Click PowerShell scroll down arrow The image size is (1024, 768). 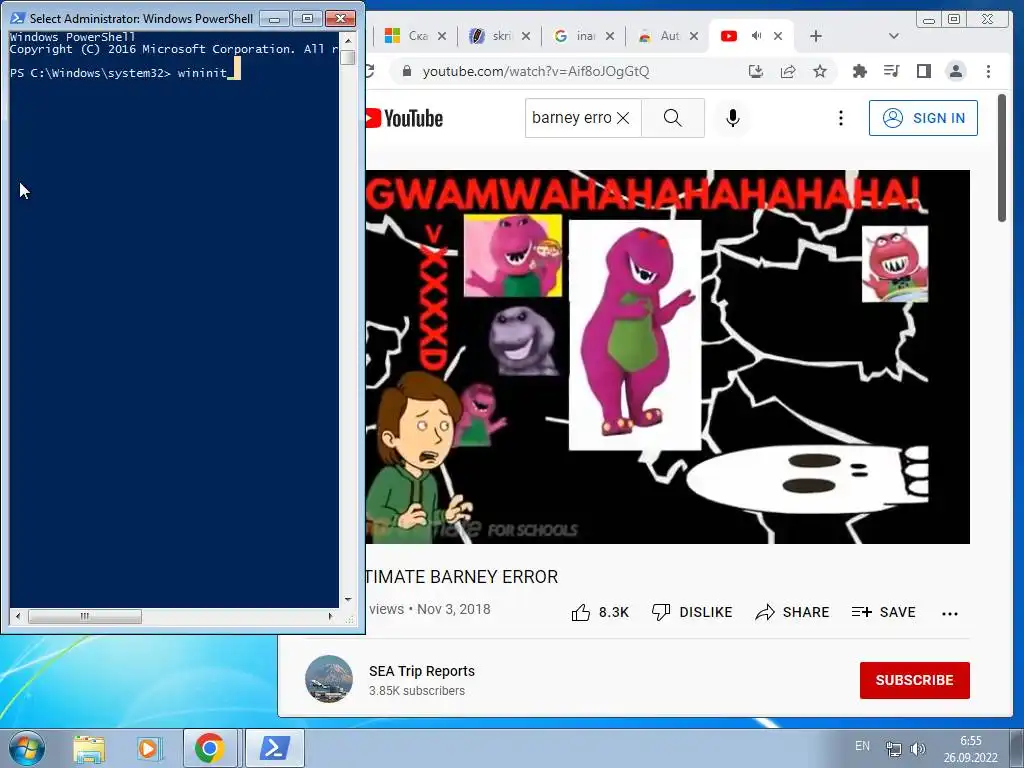[x=348, y=599]
